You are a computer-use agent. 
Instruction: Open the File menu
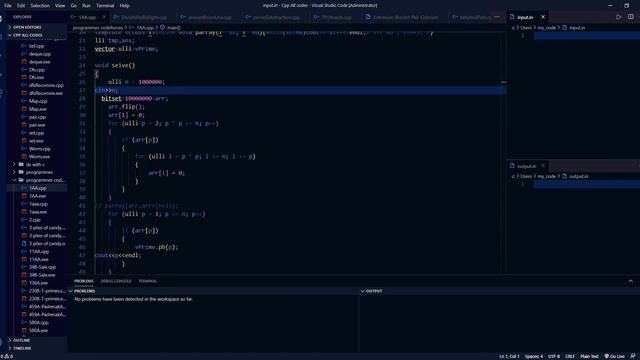[8, 6]
